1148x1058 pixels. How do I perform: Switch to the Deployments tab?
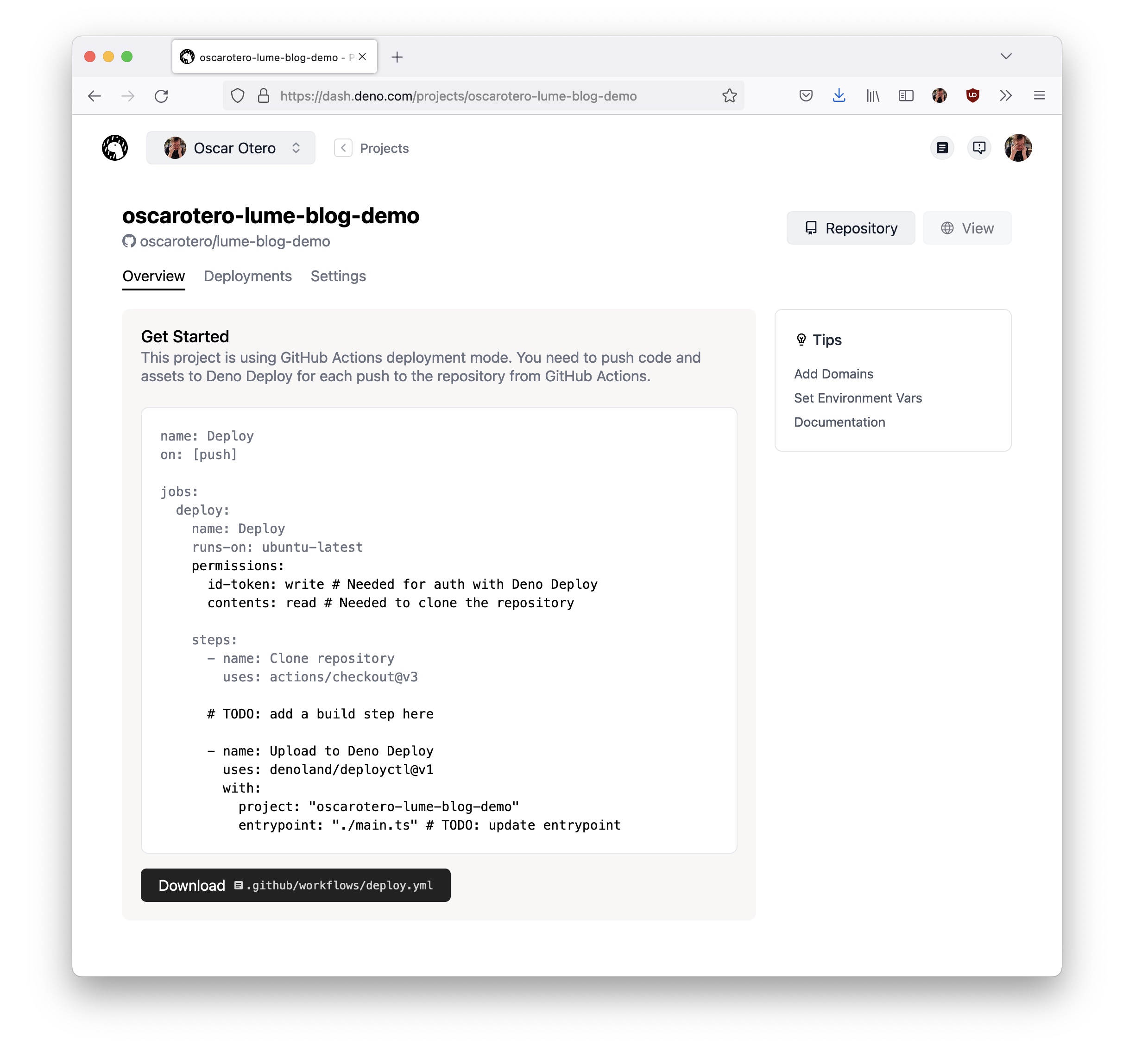[247, 276]
